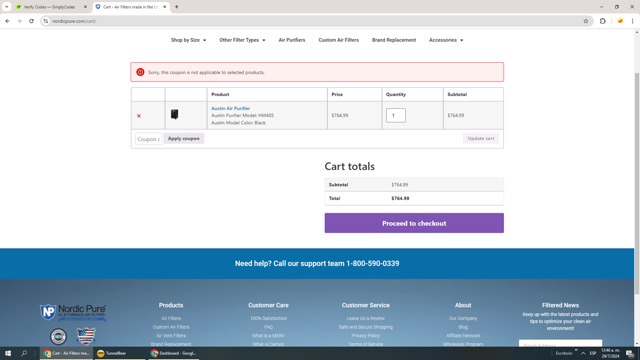640x360 pixels.
Task: Close the Cart - Air Filters tab
Action: coord(164,7)
